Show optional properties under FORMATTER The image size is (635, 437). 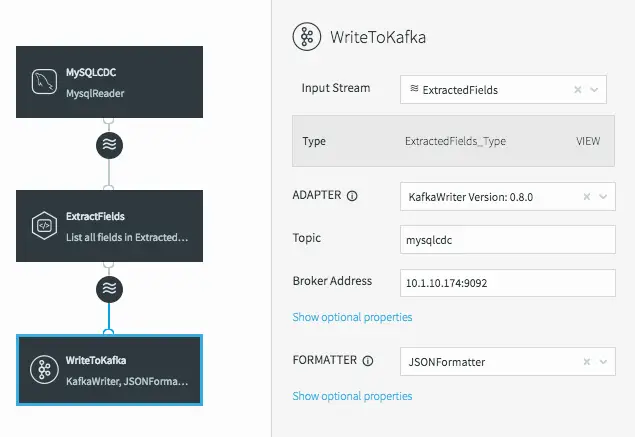coord(352,396)
